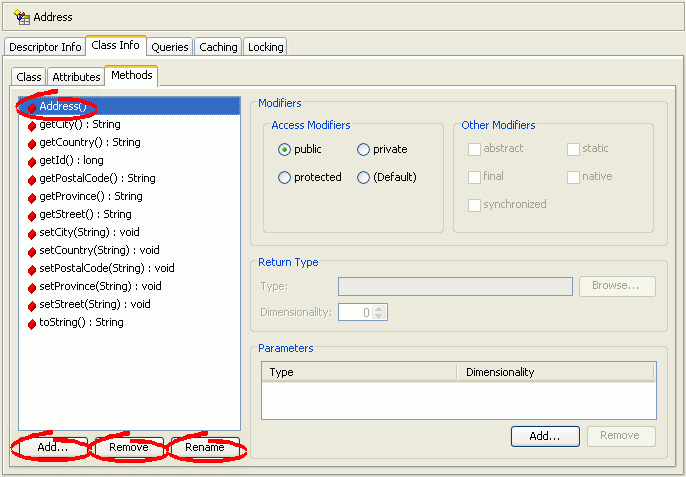Image resolution: width=686 pixels, height=477 pixels.
Task: Click the red diamond icon beside getProvince()
Action: tap(32, 198)
